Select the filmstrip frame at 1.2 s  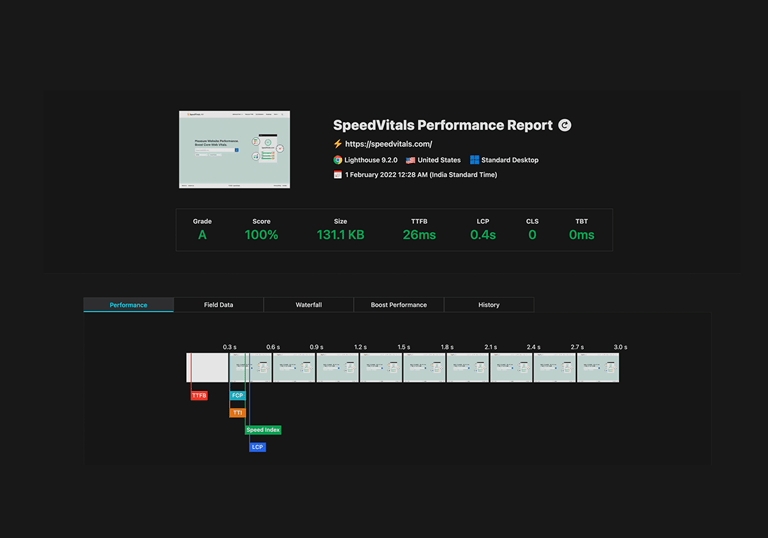click(x=381, y=367)
